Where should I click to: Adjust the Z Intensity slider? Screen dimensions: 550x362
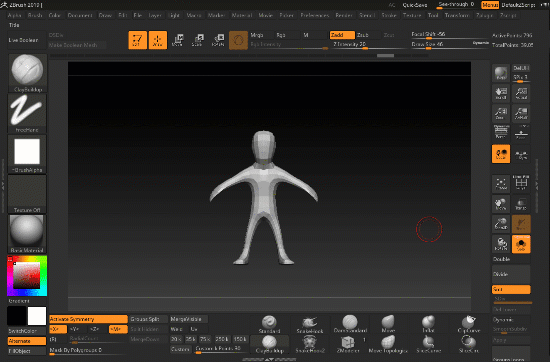[369, 45]
